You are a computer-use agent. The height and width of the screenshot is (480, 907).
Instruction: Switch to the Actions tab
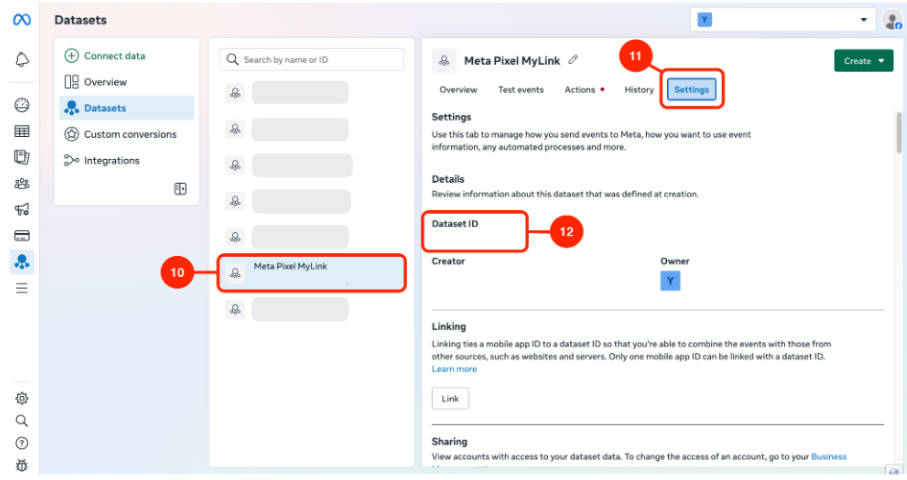click(580, 90)
